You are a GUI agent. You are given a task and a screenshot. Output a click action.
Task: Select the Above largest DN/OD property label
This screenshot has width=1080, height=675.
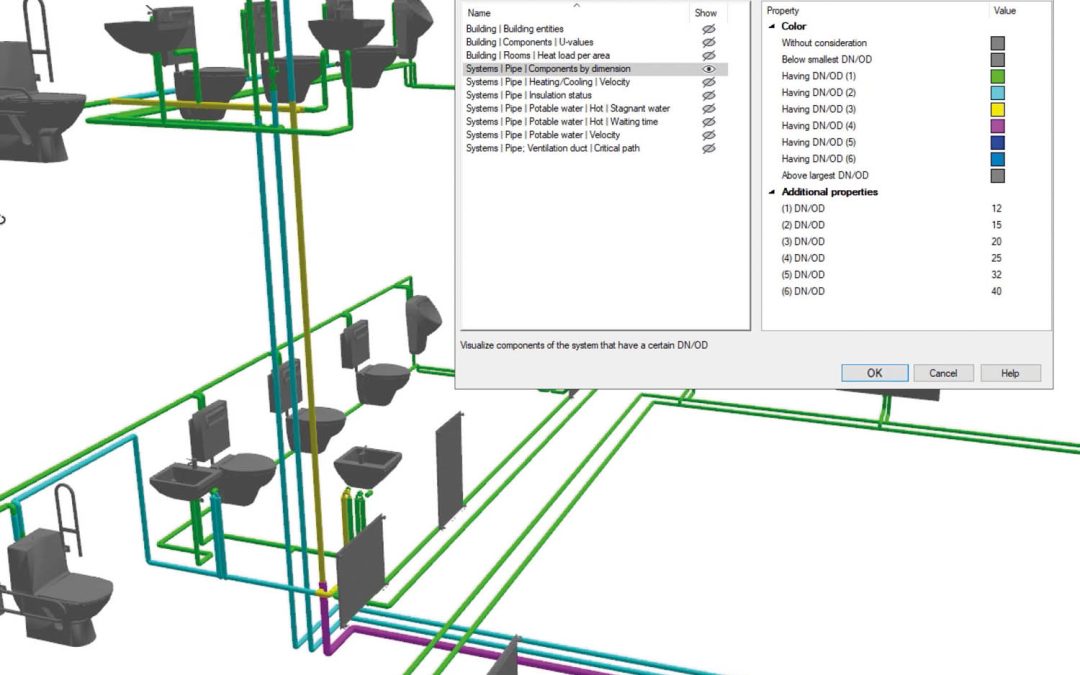click(x=824, y=175)
